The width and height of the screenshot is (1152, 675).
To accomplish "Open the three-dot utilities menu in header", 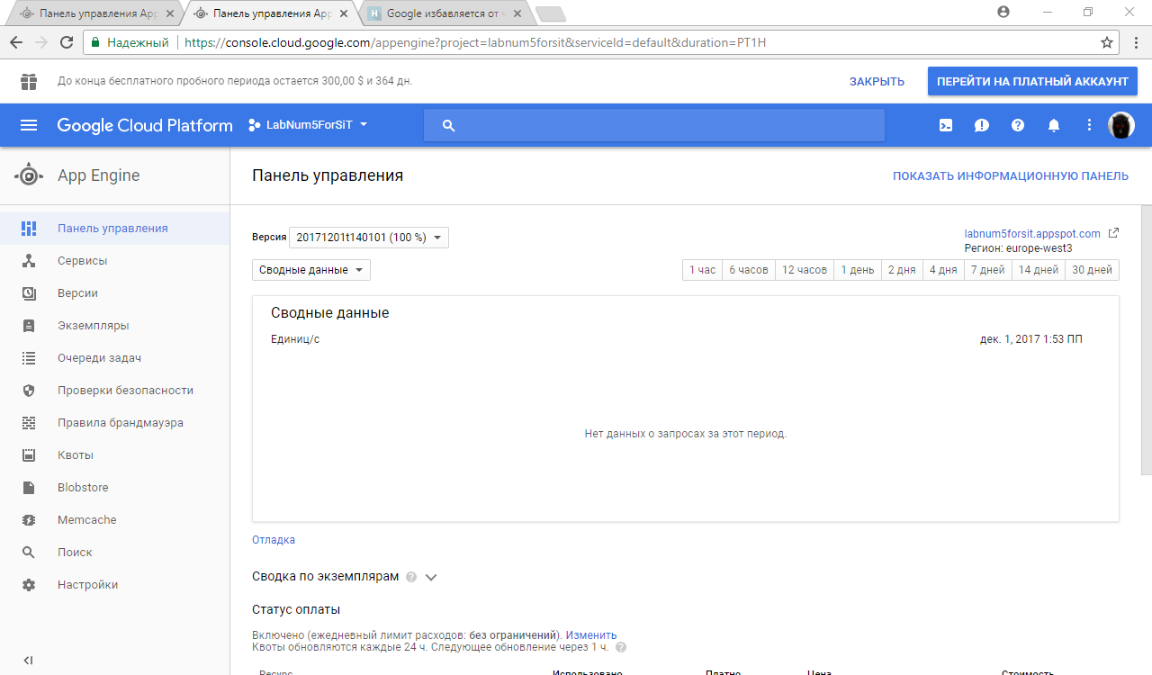I will coord(1089,126).
